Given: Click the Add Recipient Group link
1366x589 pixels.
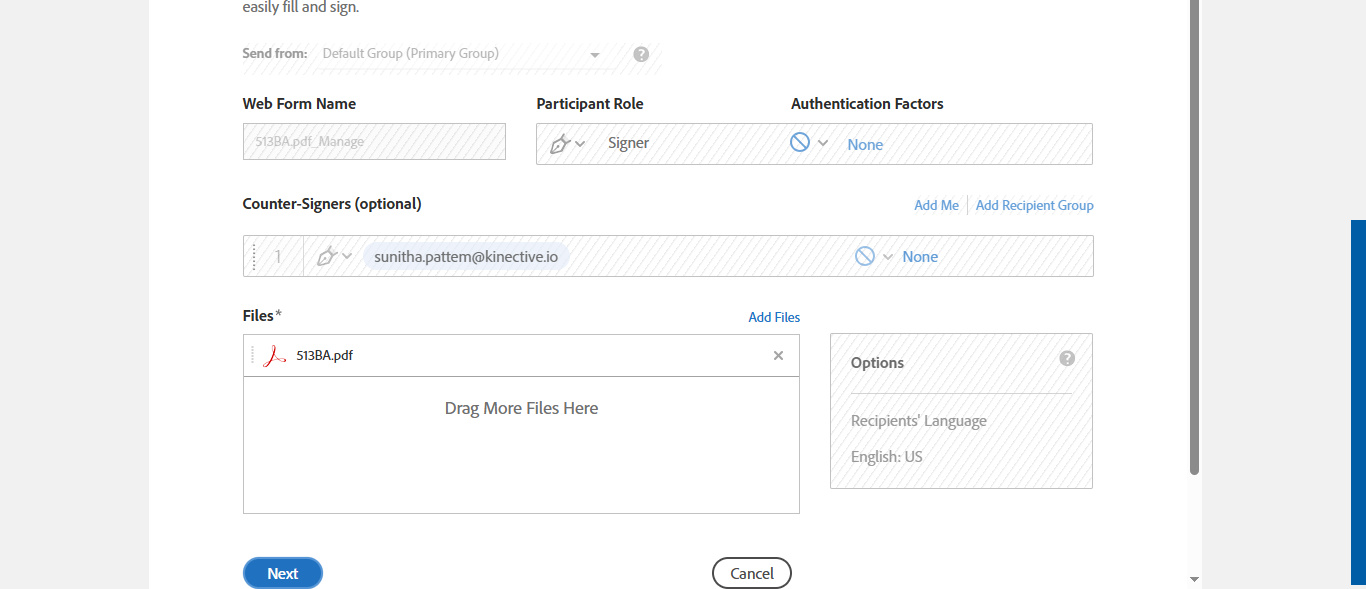Looking at the screenshot, I should [x=1034, y=205].
